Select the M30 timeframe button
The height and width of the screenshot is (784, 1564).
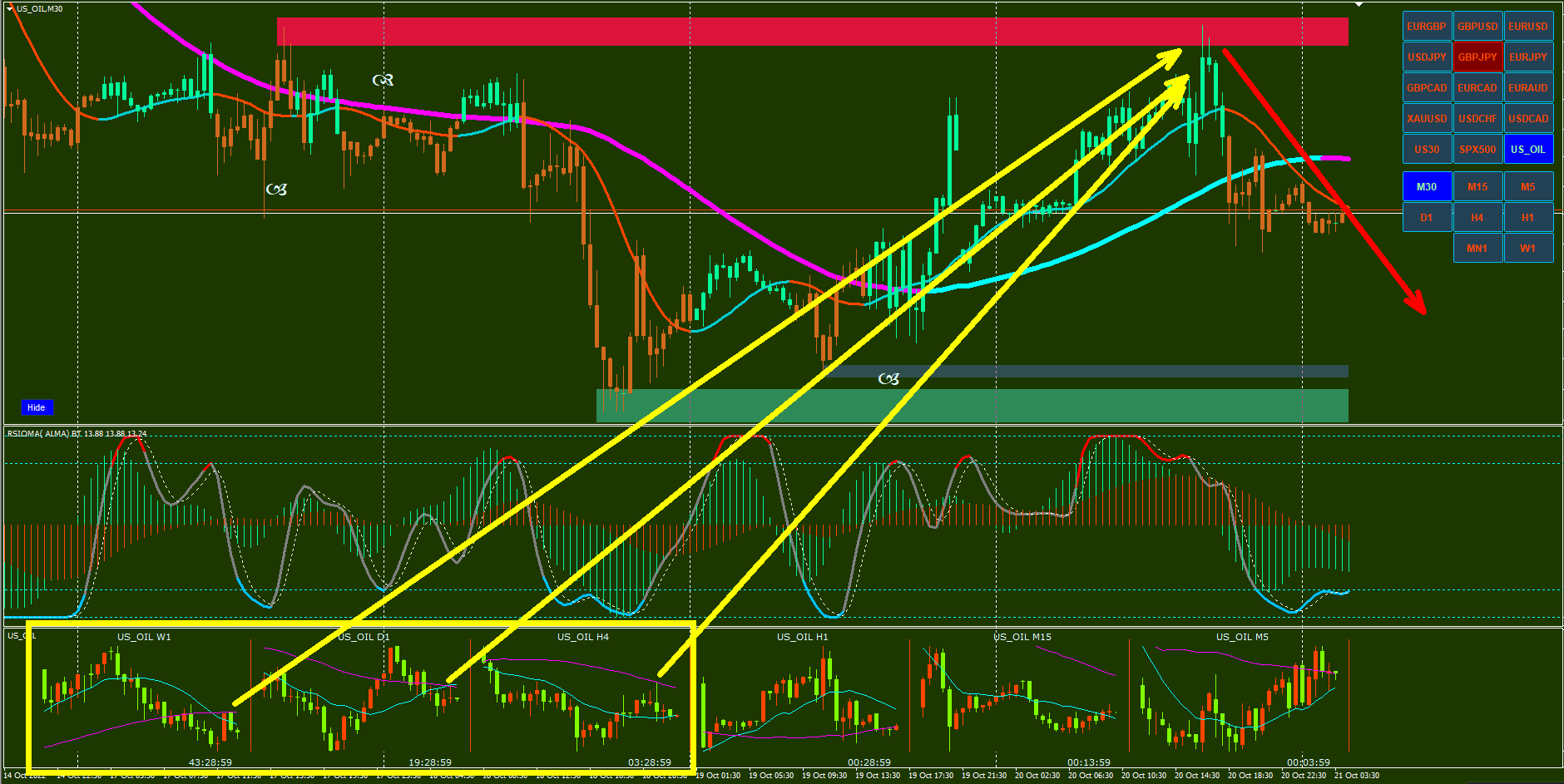tap(1427, 187)
